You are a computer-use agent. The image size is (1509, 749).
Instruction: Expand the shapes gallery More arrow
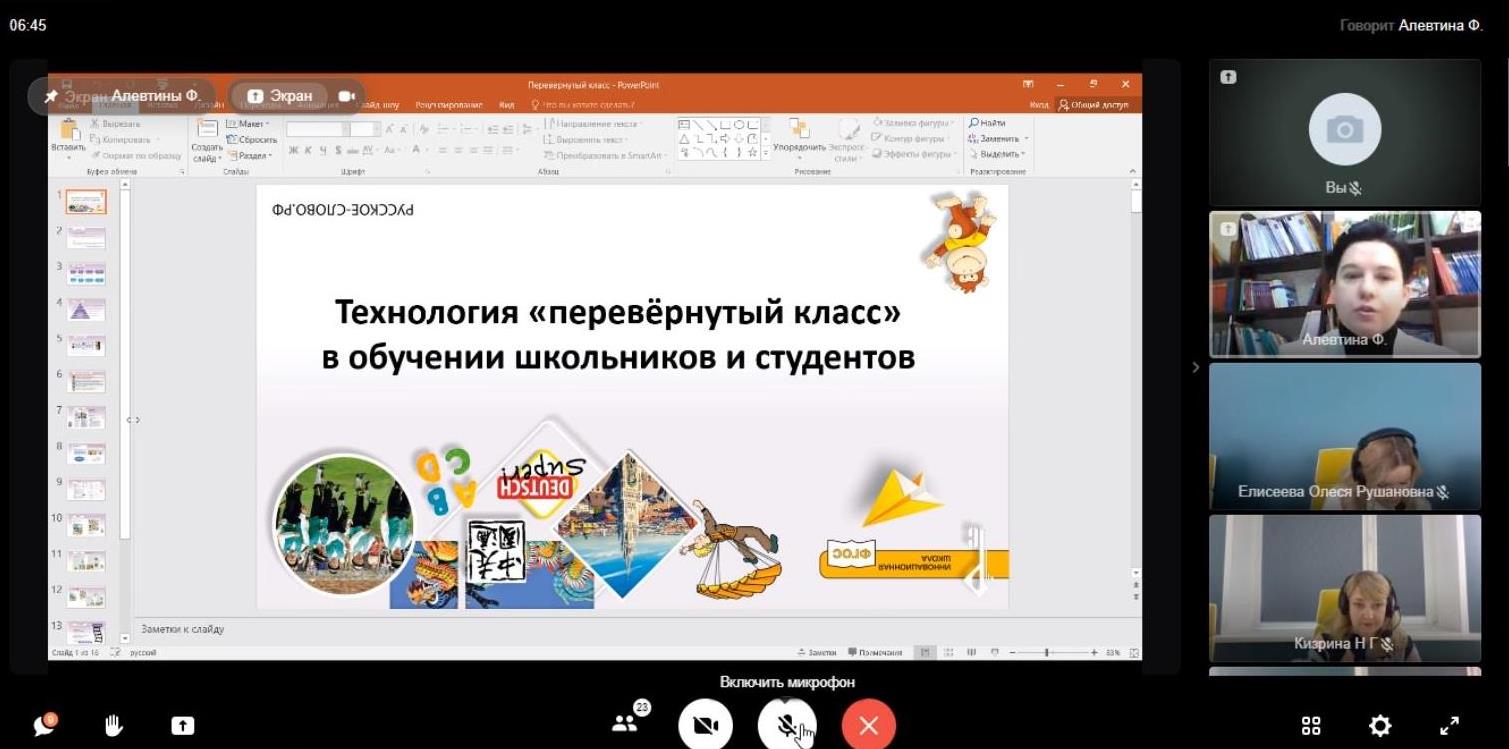coord(766,154)
